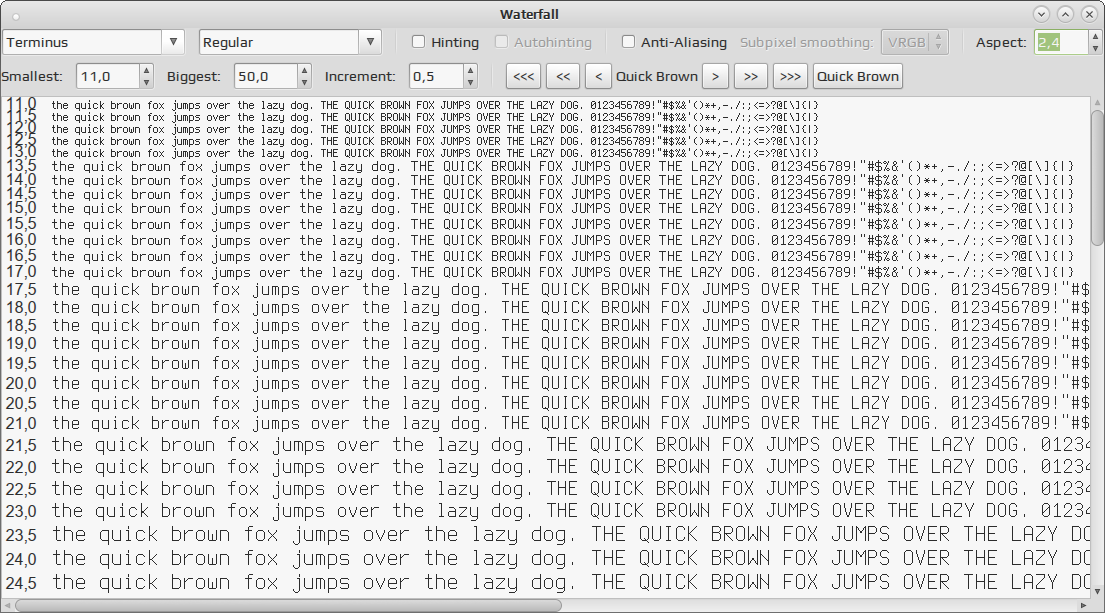Open the Regular style dropdown
Viewport: 1105px width, 613px height.
click(290, 42)
